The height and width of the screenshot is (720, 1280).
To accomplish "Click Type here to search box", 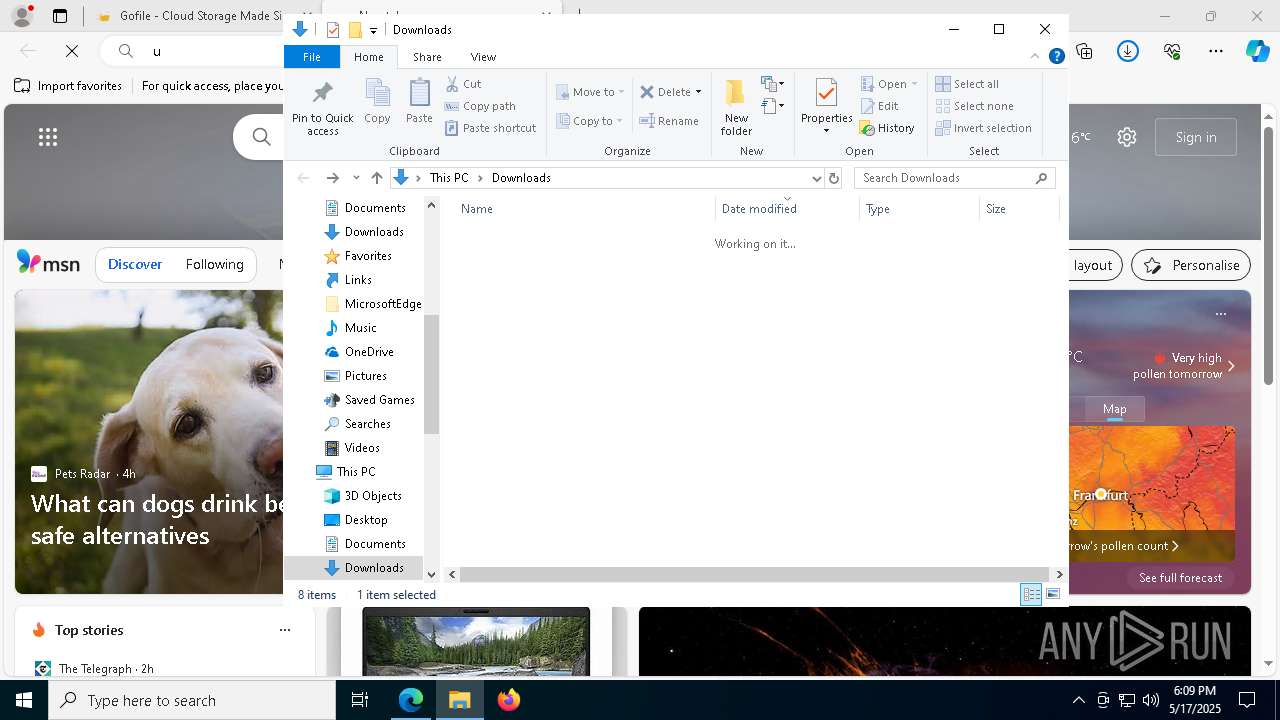I will coord(192,700).
